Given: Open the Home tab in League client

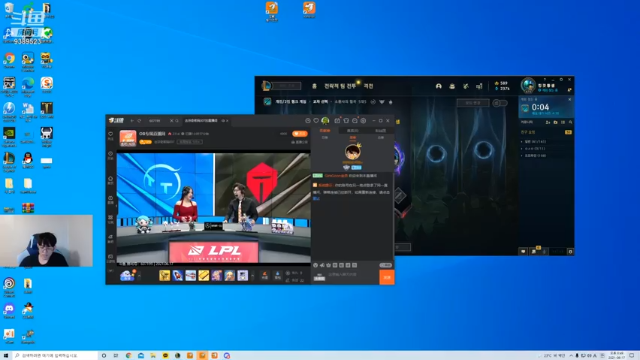Looking at the screenshot, I should (x=314, y=86).
